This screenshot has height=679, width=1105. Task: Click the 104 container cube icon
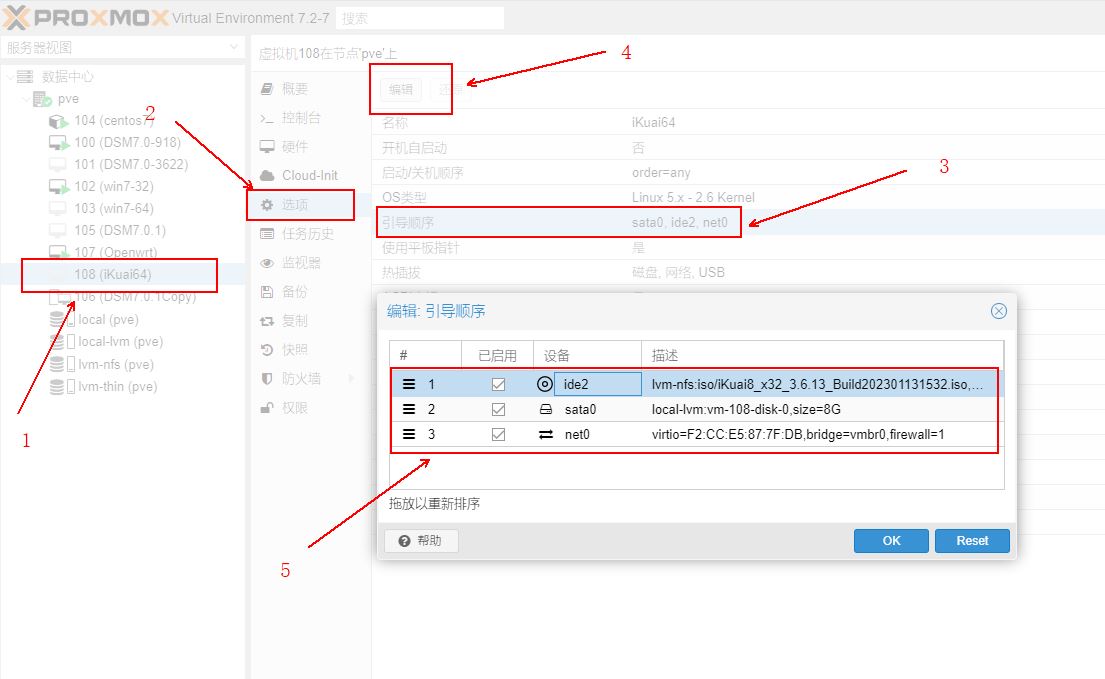click(x=58, y=121)
